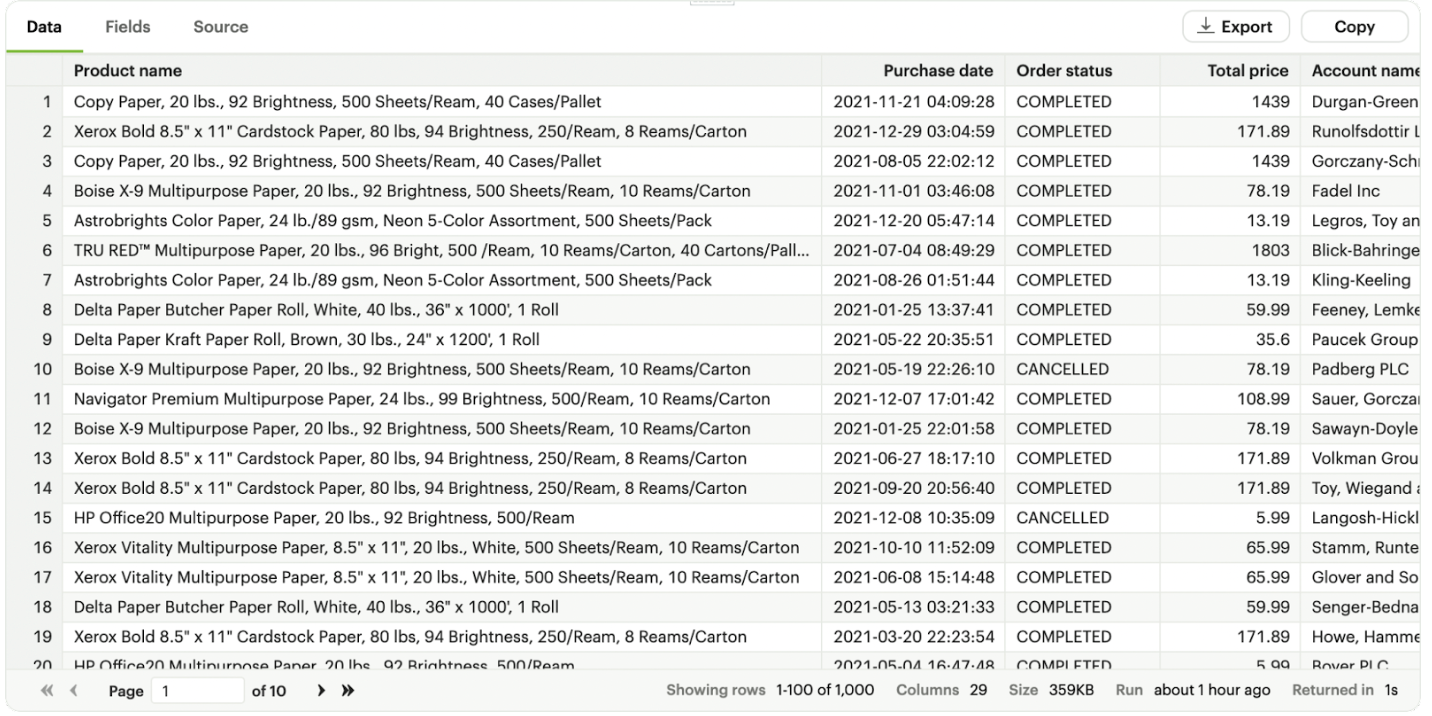
Task: Click HP Office20 Multipurpose Paper row 15 cell
Action: click(443, 518)
